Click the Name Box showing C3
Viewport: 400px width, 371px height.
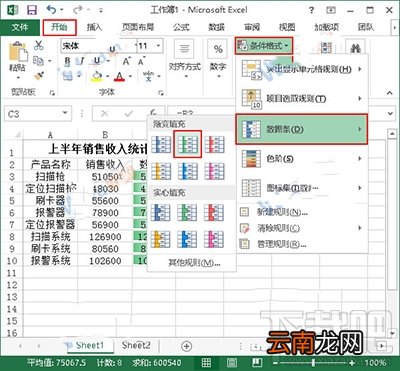[x=37, y=114]
